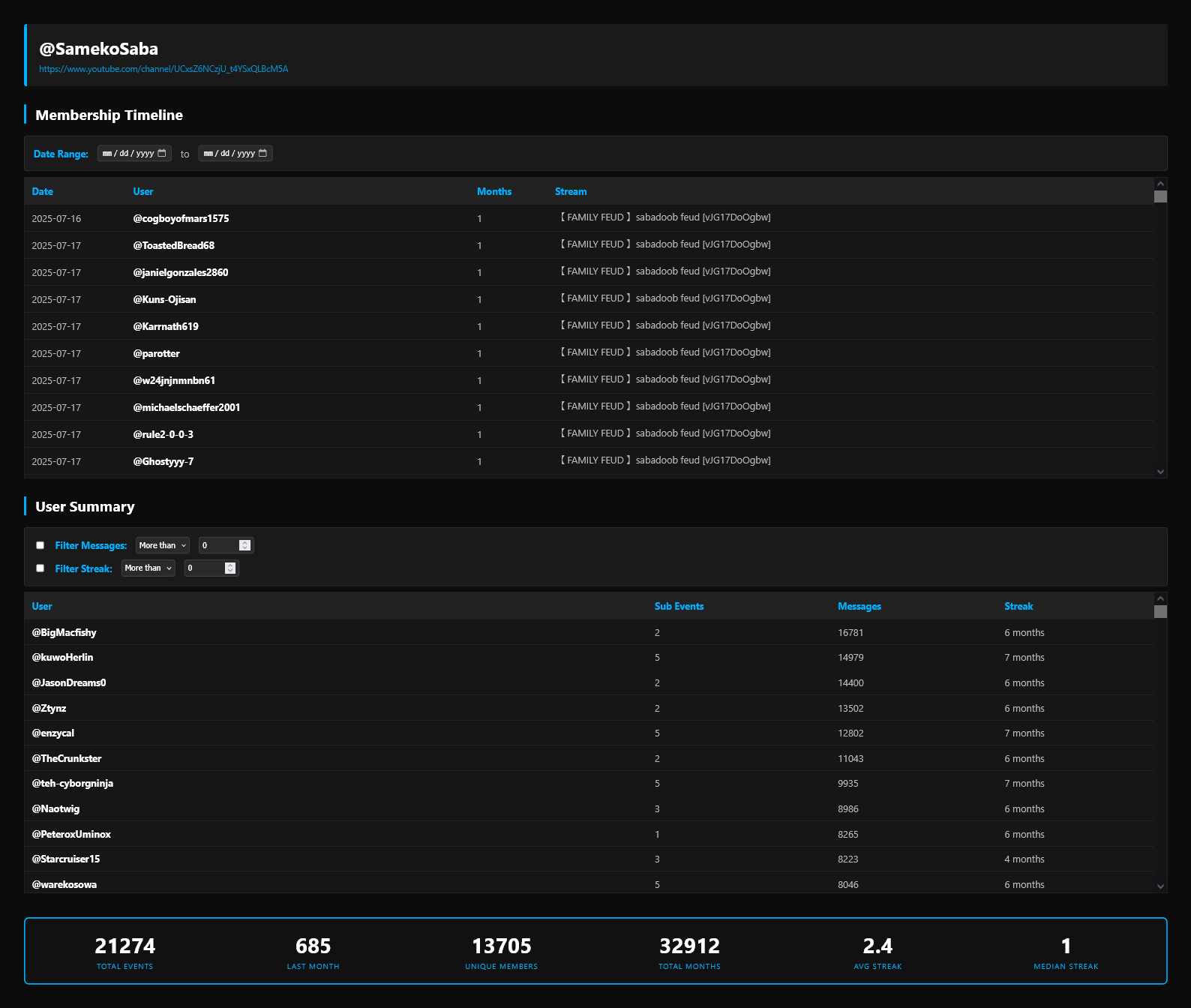
Task: Click the 2.4 Avg Streak stat
Action: click(x=878, y=952)
